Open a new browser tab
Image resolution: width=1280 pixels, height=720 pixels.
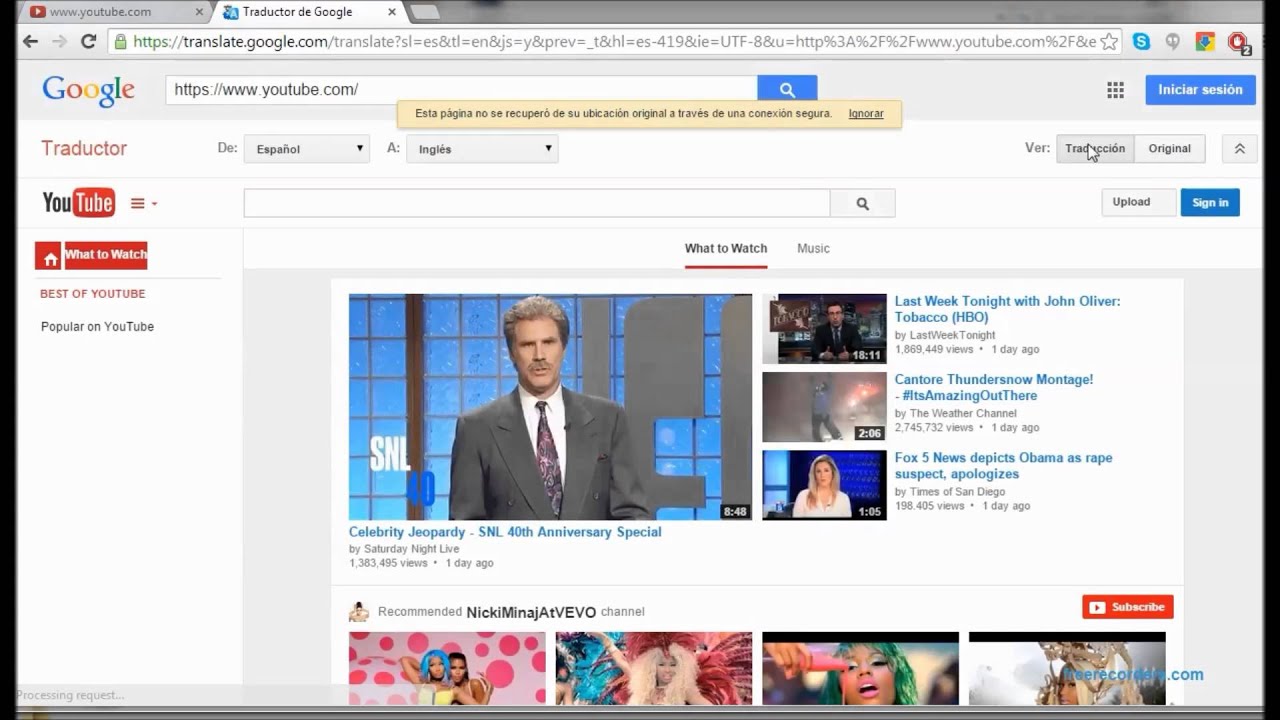[425, 12]
